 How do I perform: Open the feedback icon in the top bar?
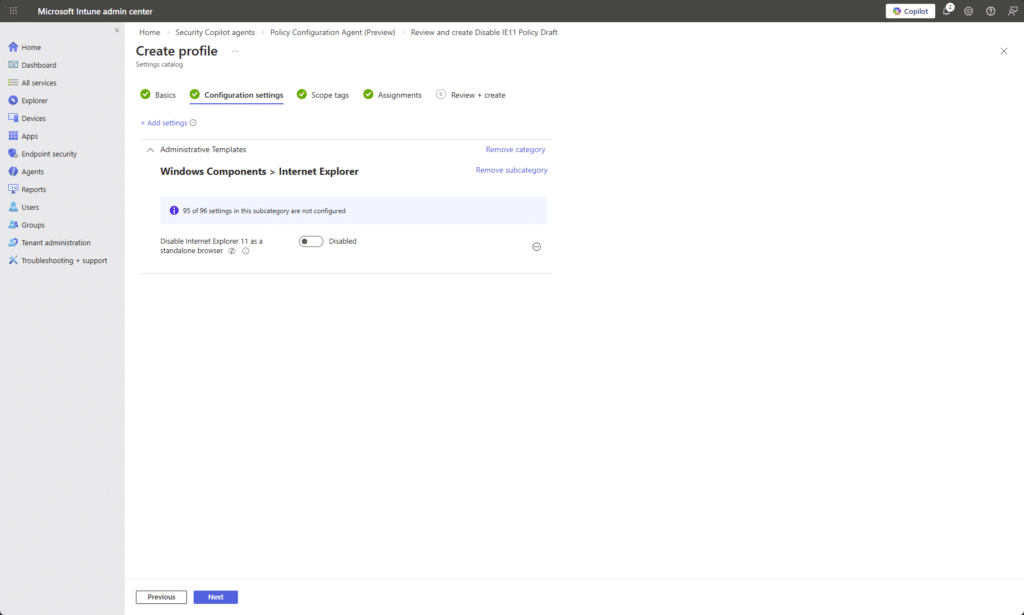(1011, 11)
